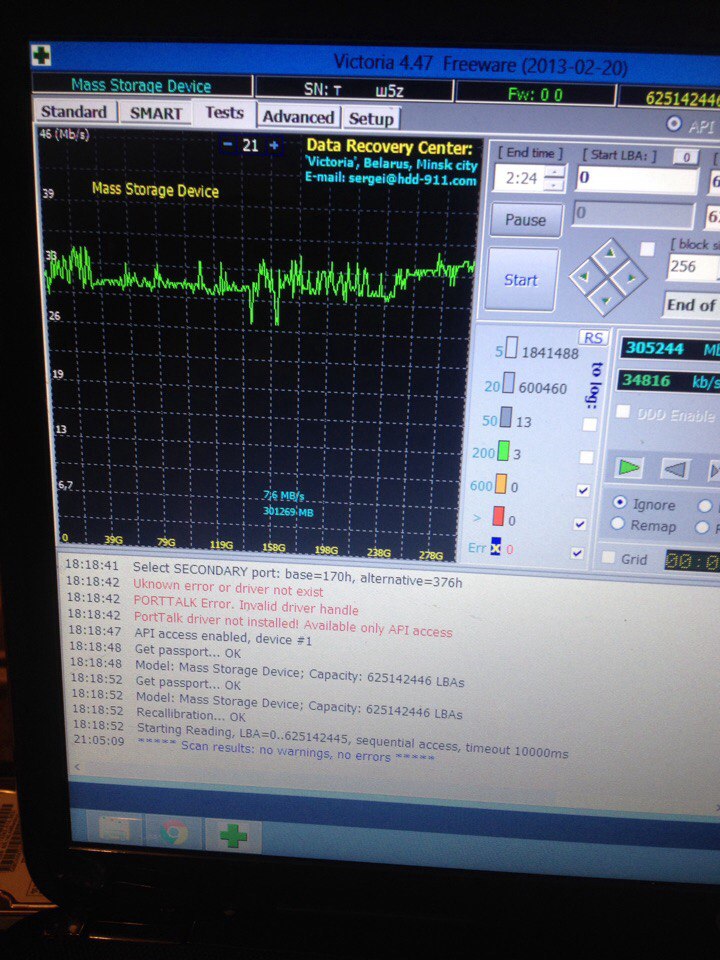The image size is (720, 960).
Task: Click log line 'API access enabled, device #1'
Action: point(223,637)
